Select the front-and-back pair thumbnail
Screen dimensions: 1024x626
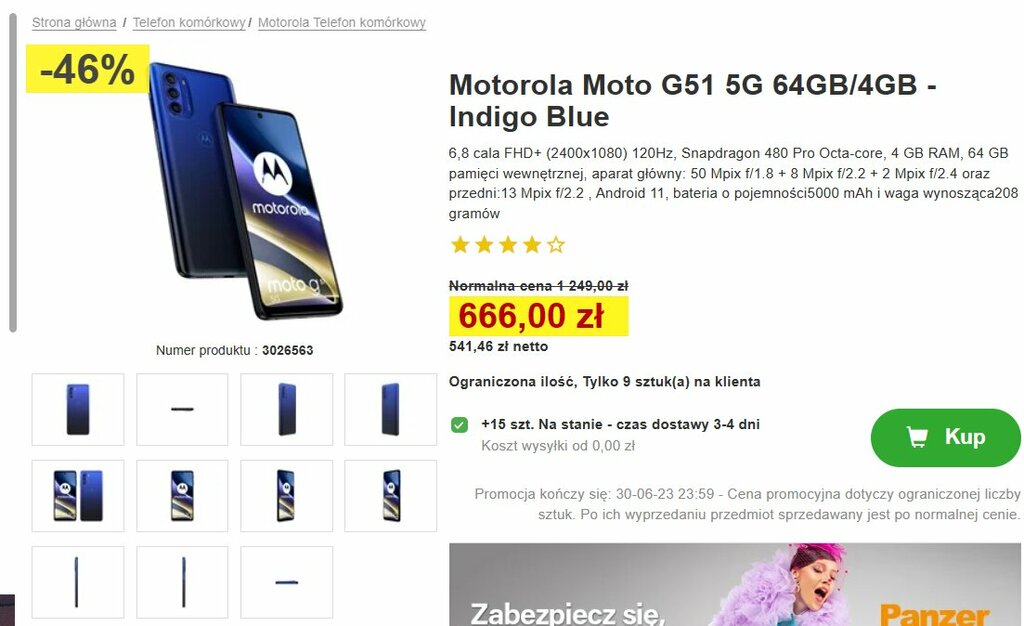coord(78,495)
